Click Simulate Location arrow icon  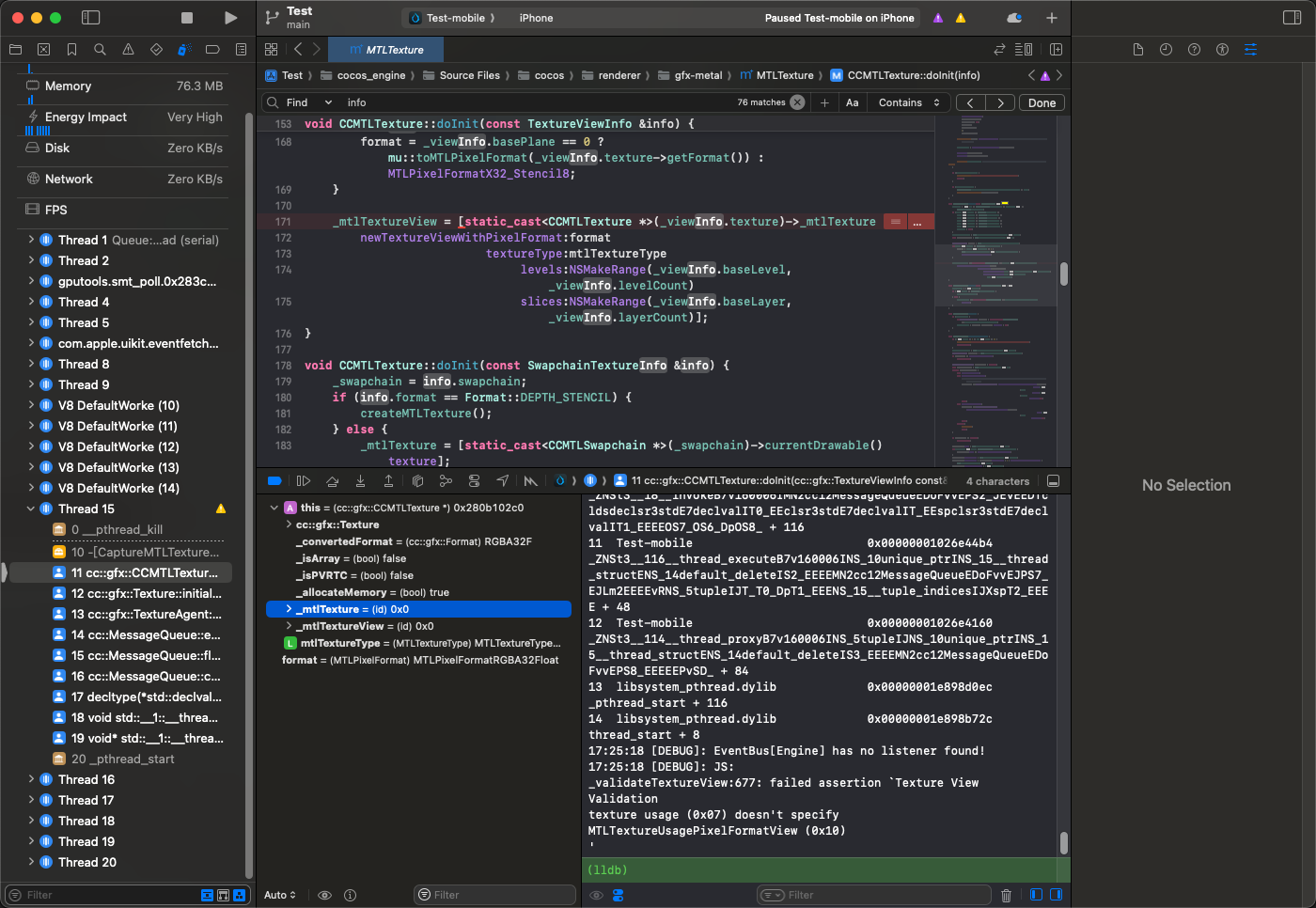[503, 480]
